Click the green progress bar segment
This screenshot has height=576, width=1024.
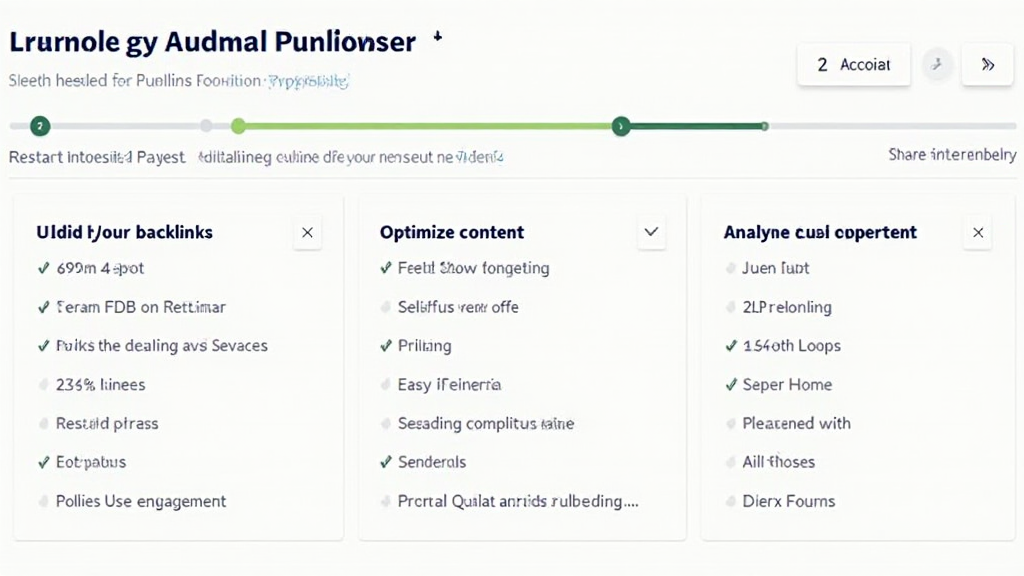pyautogui.click(x=428, y=126)
